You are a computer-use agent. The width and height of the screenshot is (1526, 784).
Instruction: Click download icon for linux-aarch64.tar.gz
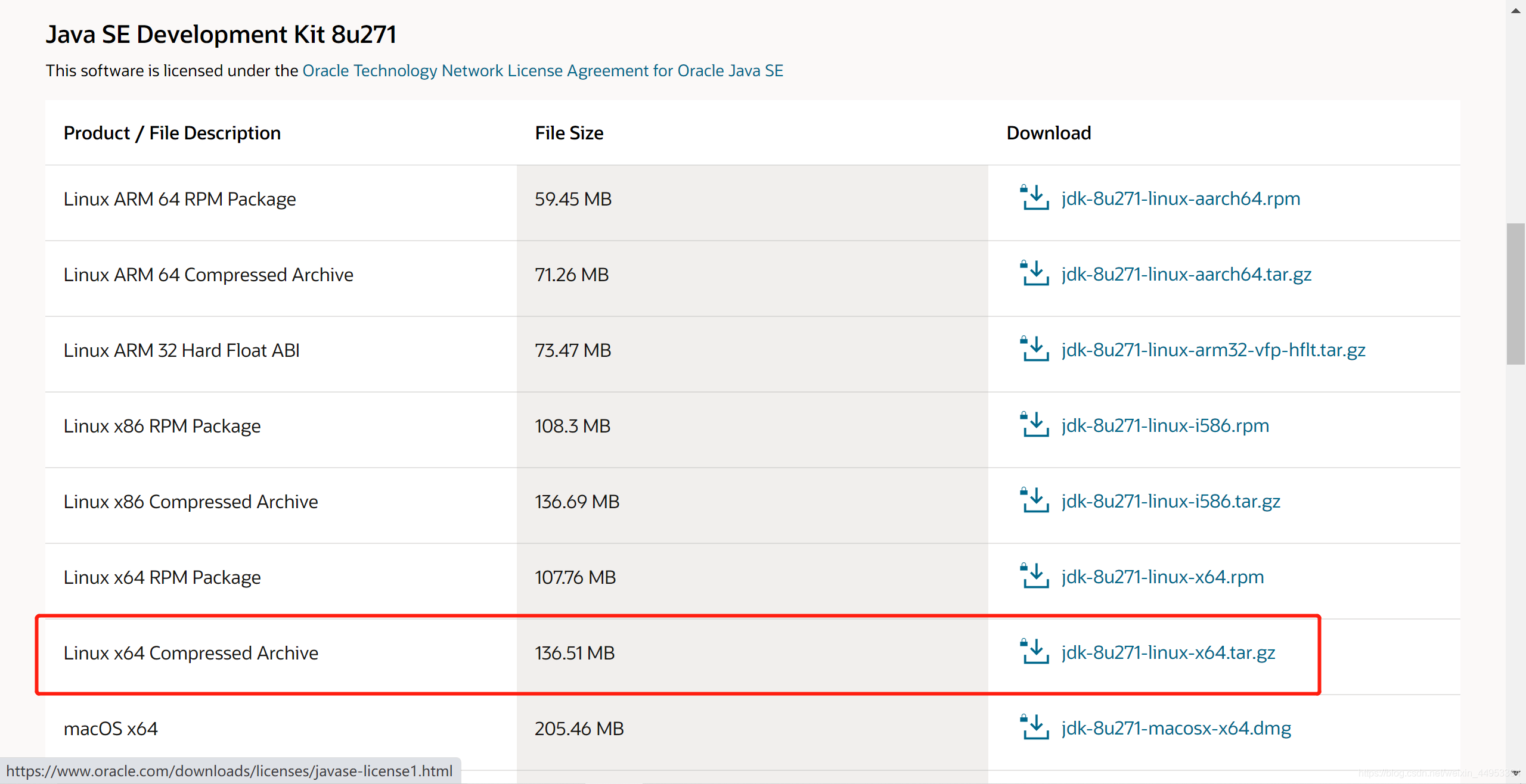click(1034, 273)
